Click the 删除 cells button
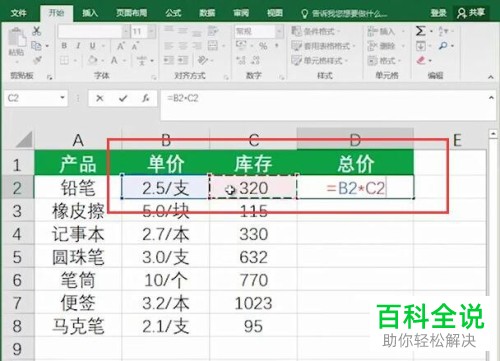Image resolution: width=500 pixels, height=361 pixels. [386, 46]
